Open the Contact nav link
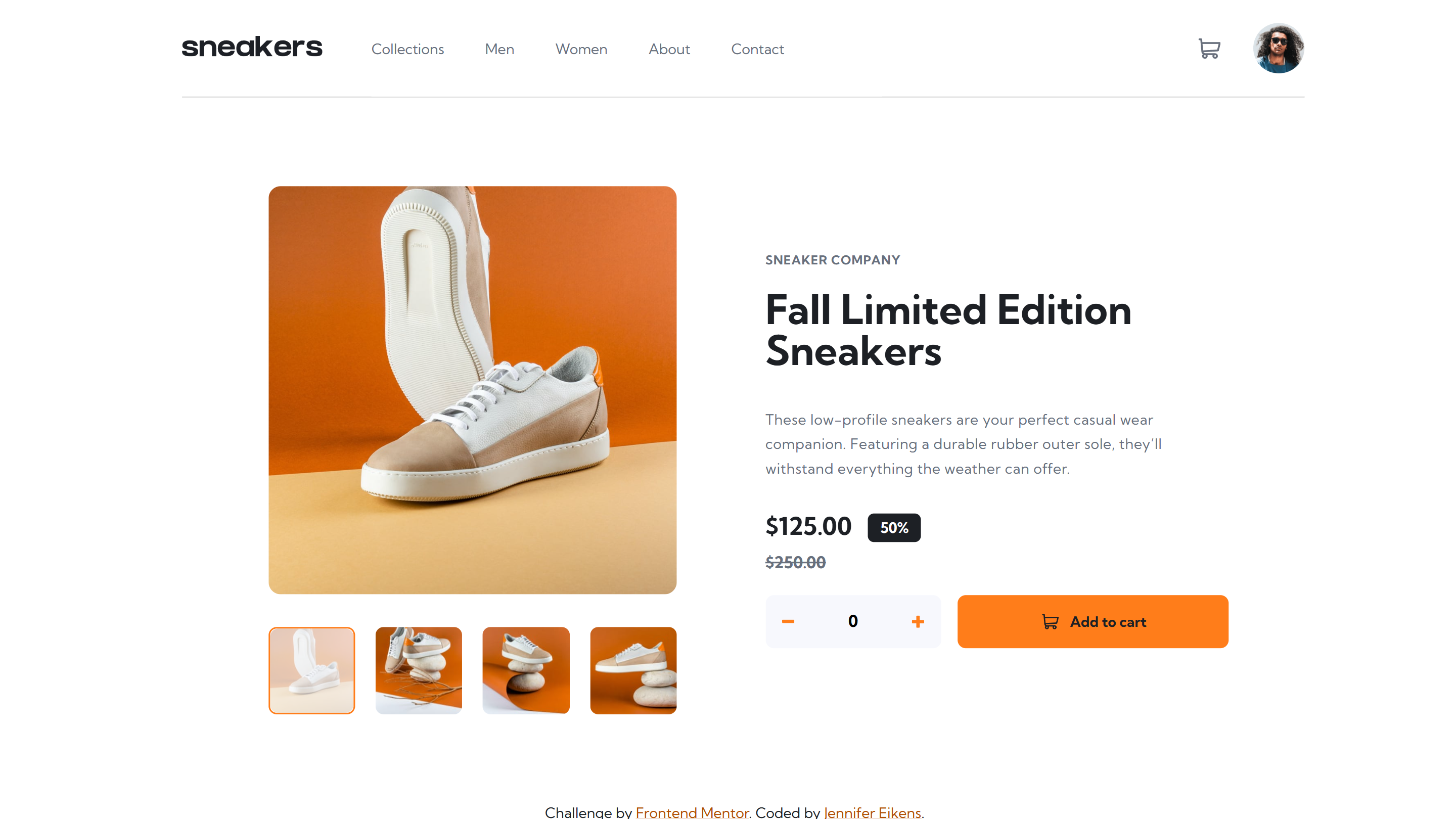The image size is (1456, 819). point(757,49)
